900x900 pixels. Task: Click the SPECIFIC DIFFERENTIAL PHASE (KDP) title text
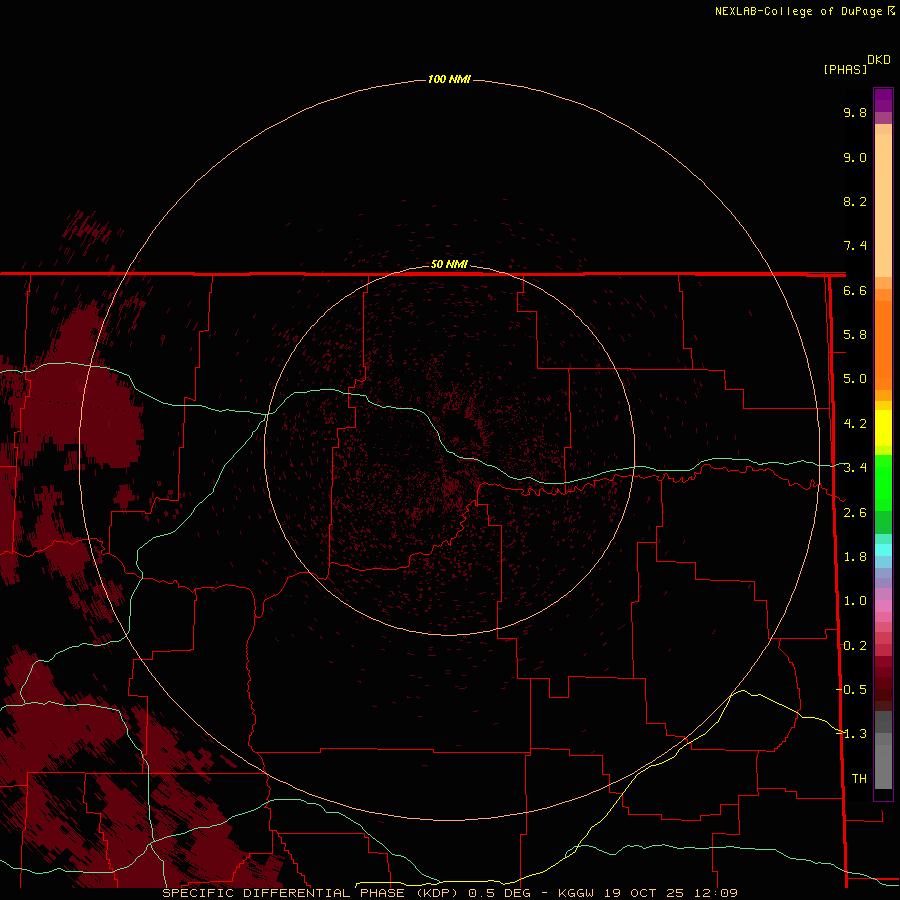(310, 893)
